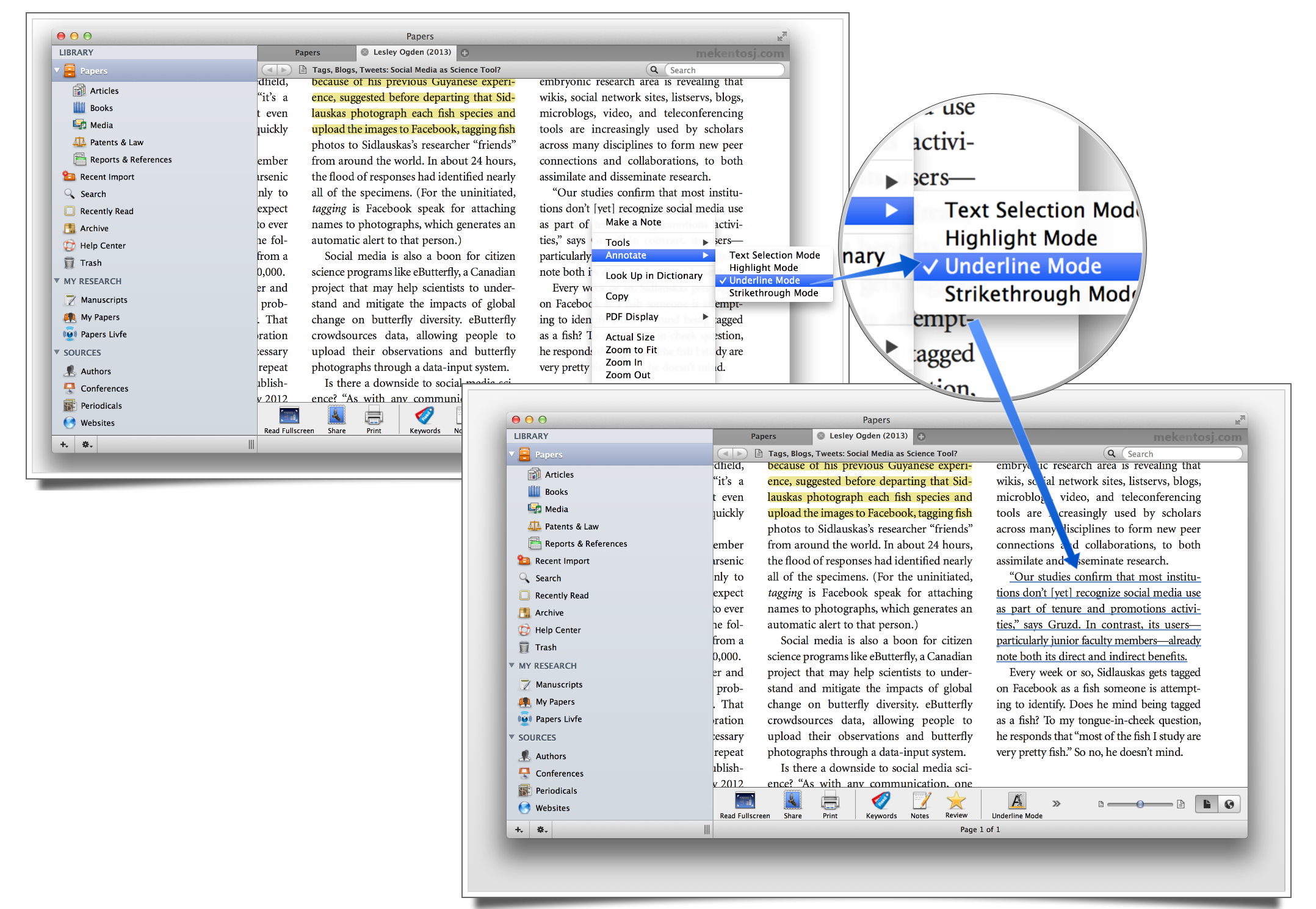Select Highlight Mode from Annotate submenu
The height and width of the screenshot is (909, 1316).
tap(763, 267)
